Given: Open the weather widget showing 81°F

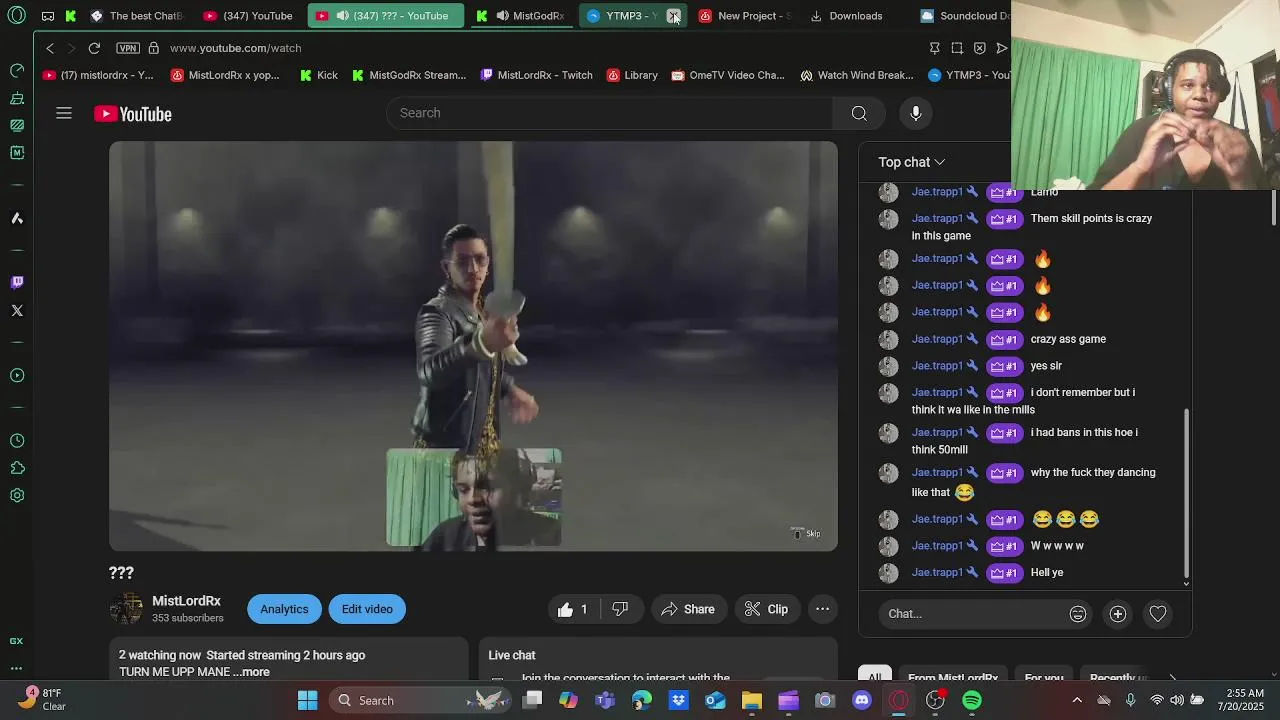Looking at the screenshot, I should pos(42,700).
